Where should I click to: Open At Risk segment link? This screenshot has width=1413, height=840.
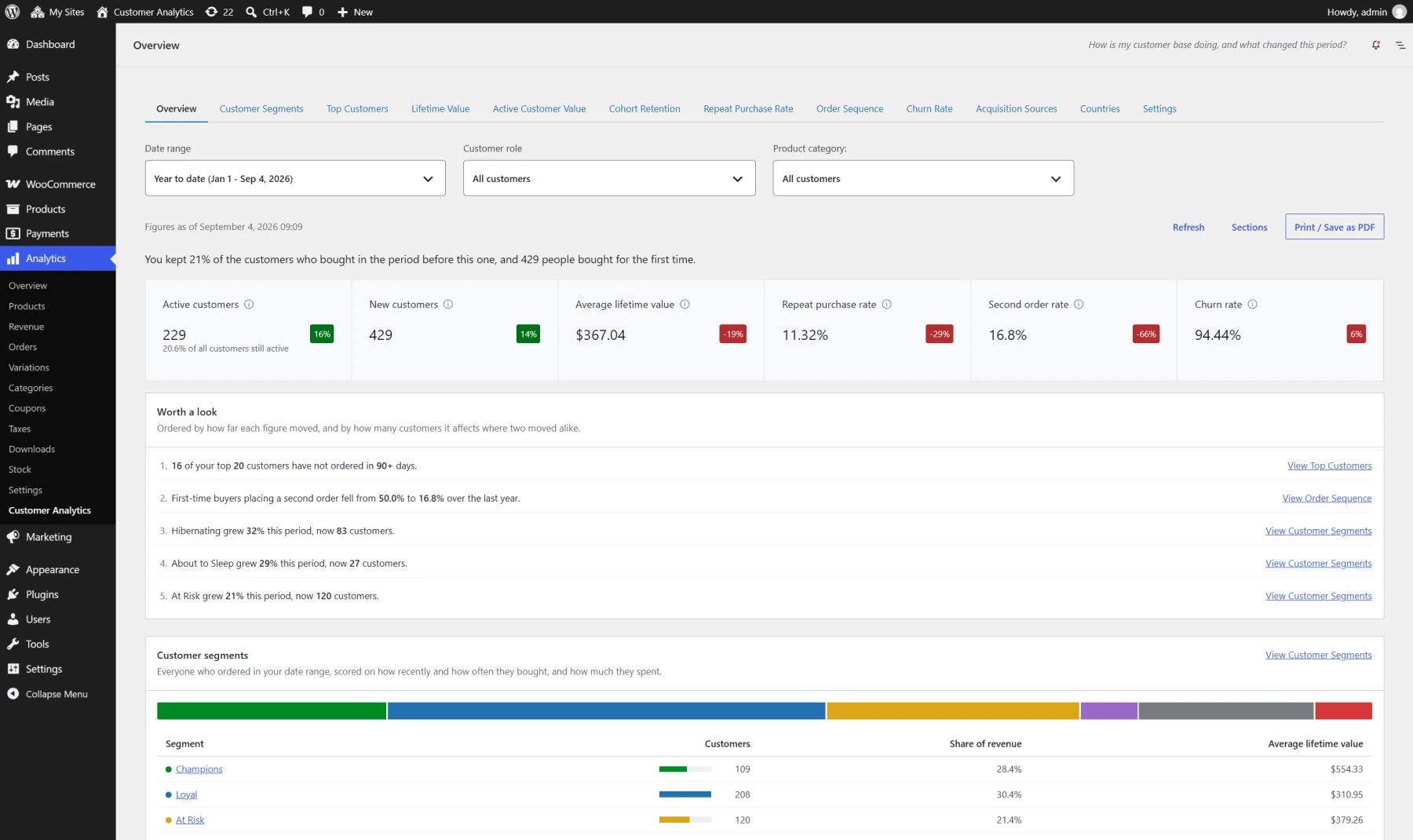(x=190, y=820)
